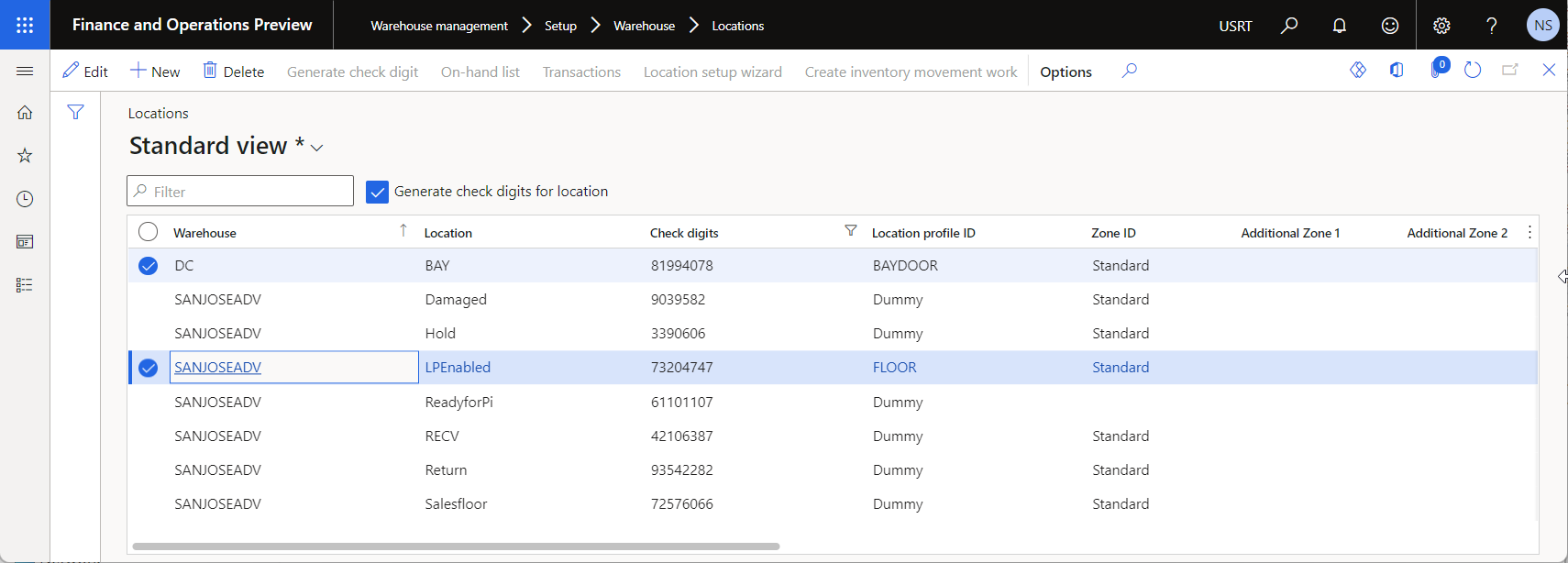Go to Home in the sidebar
The image size is (1568, 563).
pyautogui.click(x=25, y=113)
